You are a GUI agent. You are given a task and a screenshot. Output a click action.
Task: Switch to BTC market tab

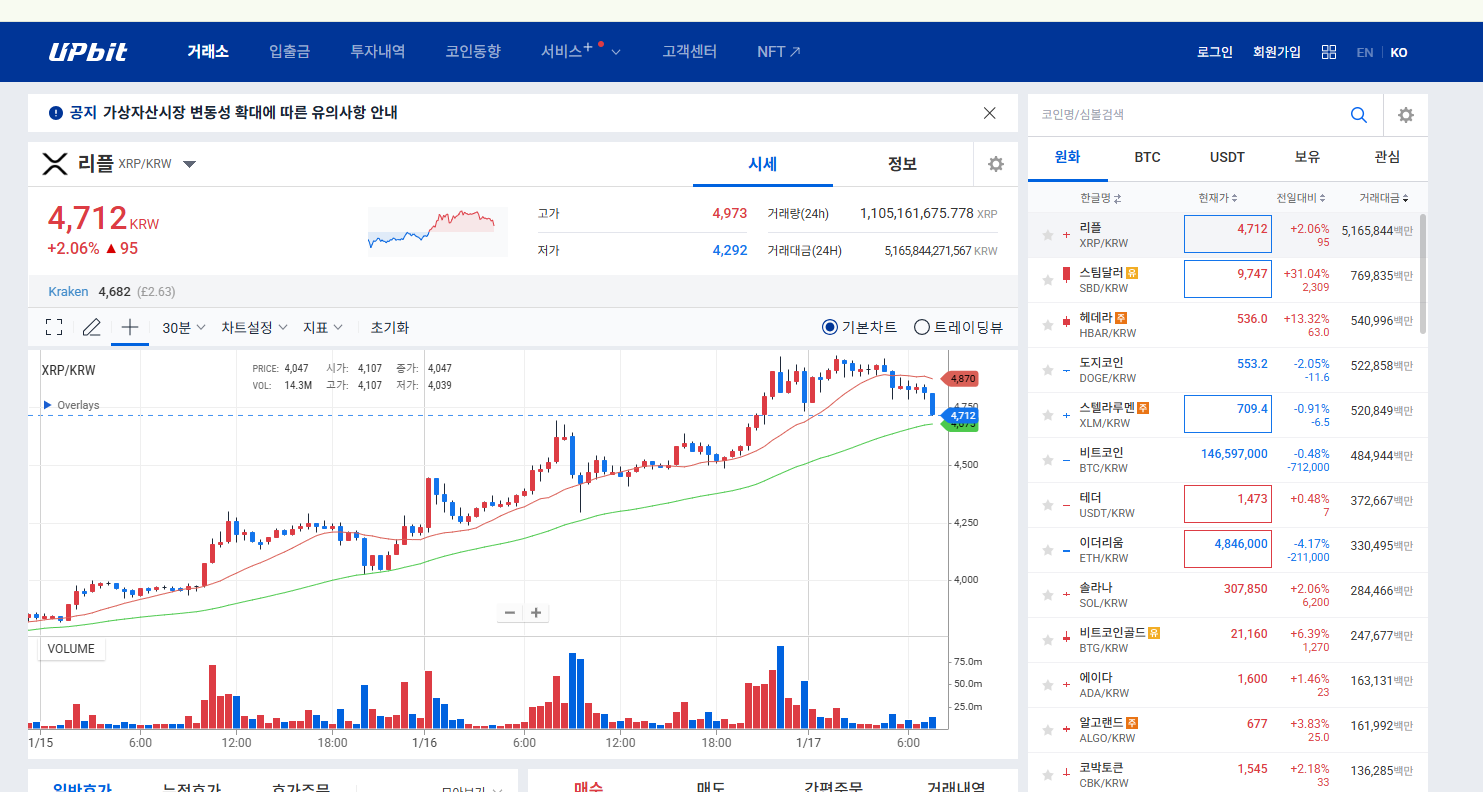pyautogui.click(x=1147, y=157)
